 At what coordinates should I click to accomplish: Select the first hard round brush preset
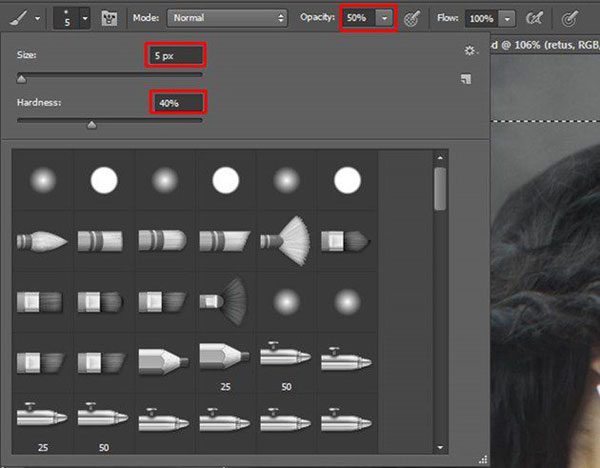point(104,180)
